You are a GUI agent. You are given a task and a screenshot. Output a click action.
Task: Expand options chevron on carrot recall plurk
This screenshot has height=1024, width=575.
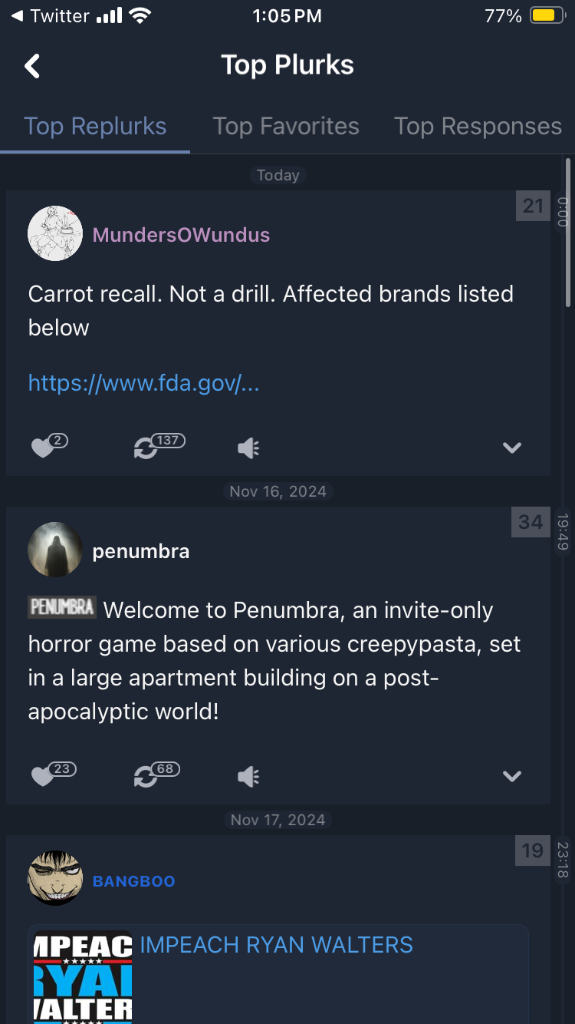pos(512,447)
